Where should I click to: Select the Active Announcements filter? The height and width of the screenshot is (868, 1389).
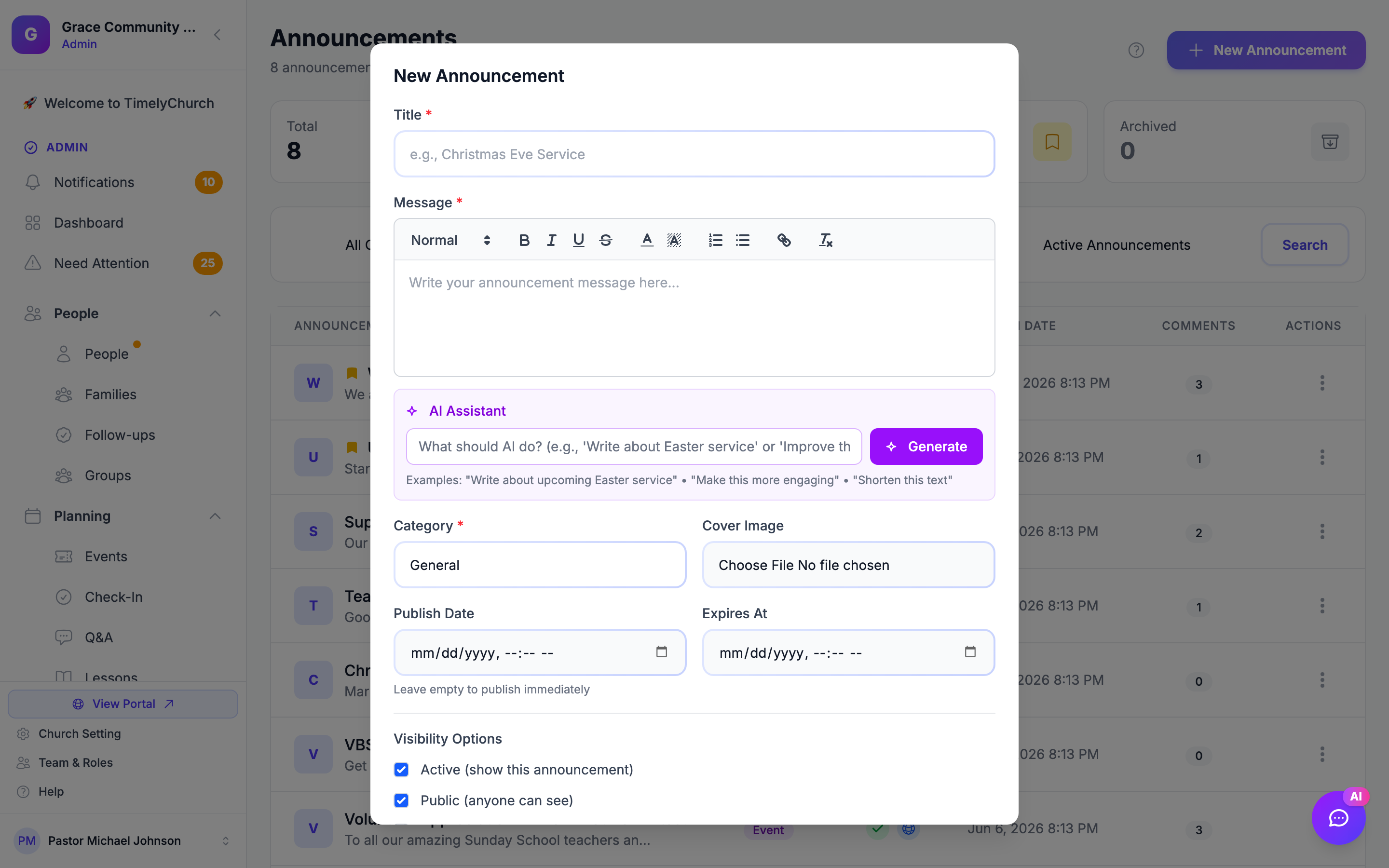point(1117,244)
